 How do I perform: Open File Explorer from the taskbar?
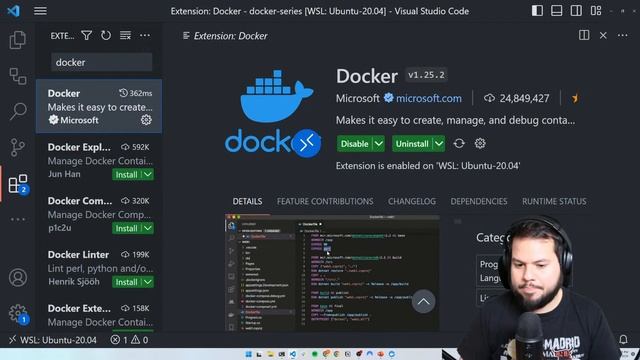[x=270, y=354]
